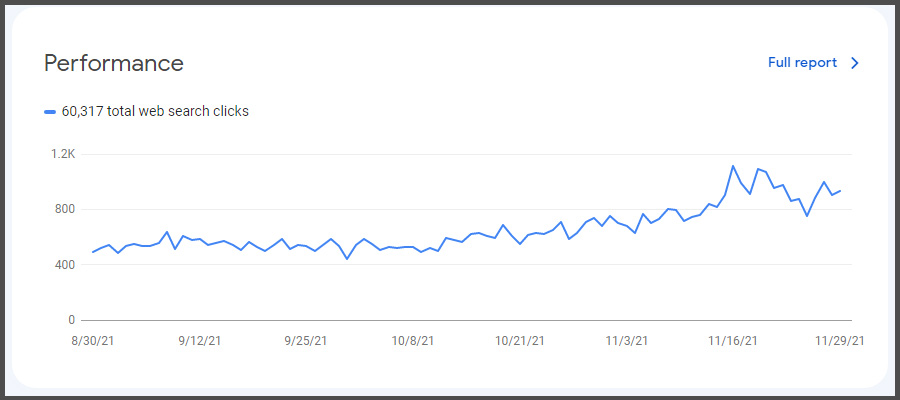This screenshot has width=900, height=400.
Task: Click the 9/12/21 date label
Action: (x=198, y=341)
